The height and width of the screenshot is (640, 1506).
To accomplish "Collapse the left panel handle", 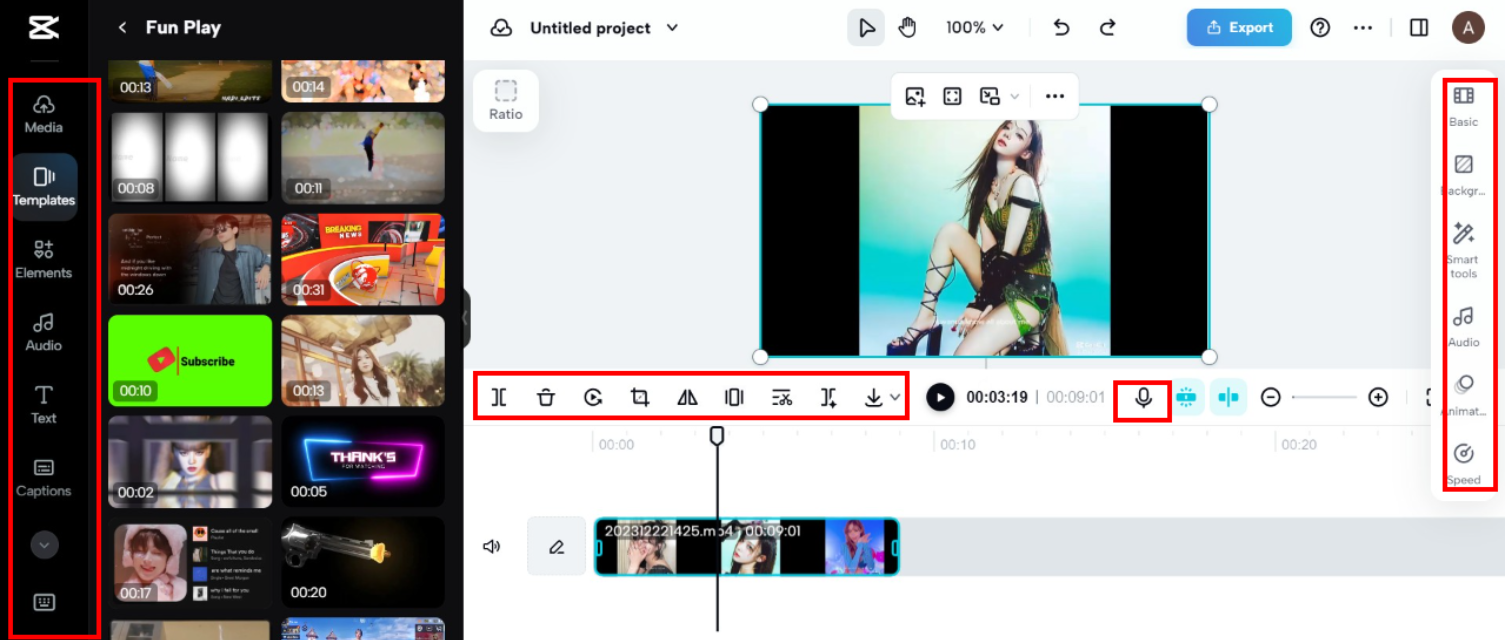I will tap(465, 319).
